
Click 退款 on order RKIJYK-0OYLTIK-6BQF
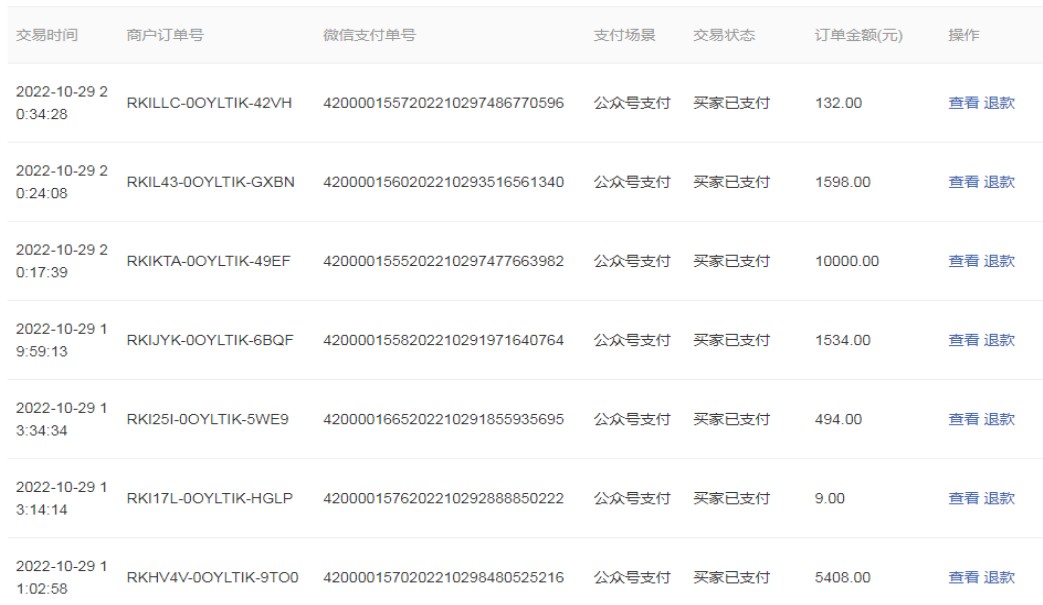point(999,340)
